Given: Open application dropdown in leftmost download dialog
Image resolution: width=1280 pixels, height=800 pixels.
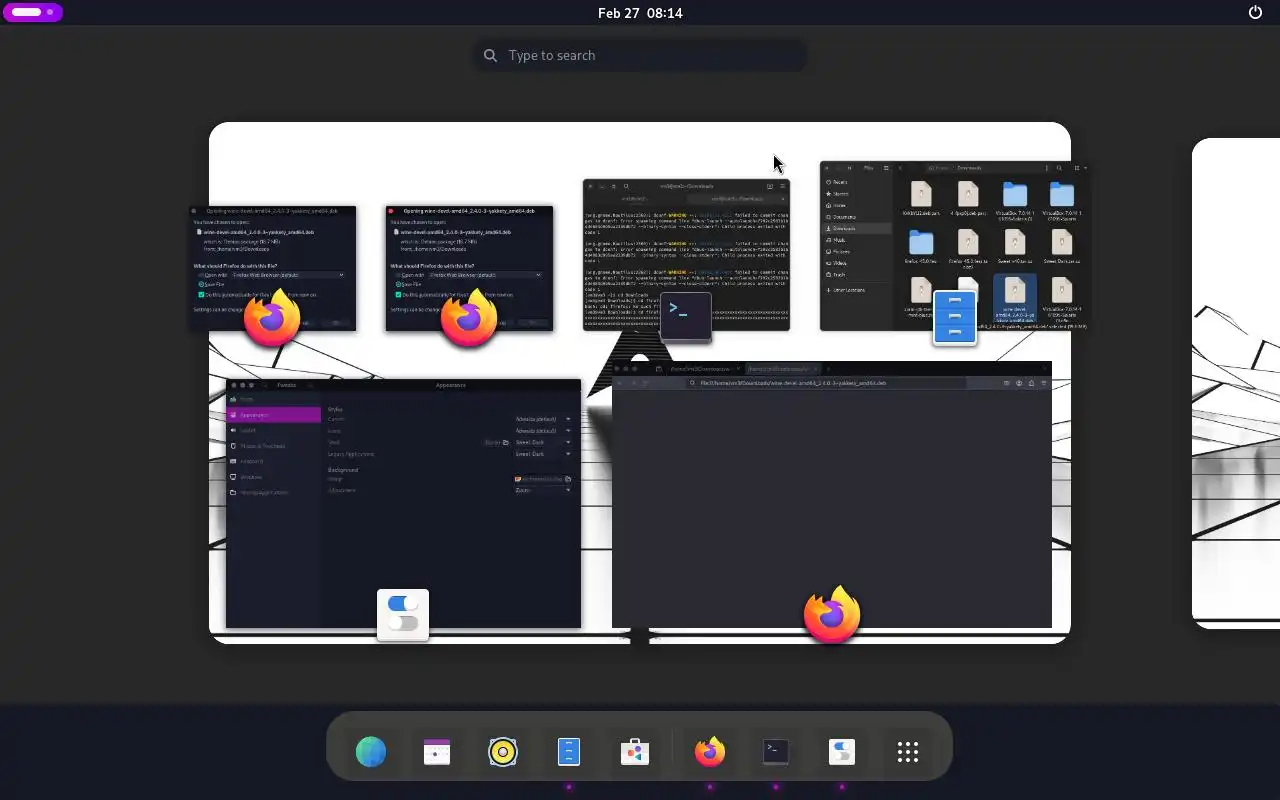Looking at the screenshot, I should point(288,275).
